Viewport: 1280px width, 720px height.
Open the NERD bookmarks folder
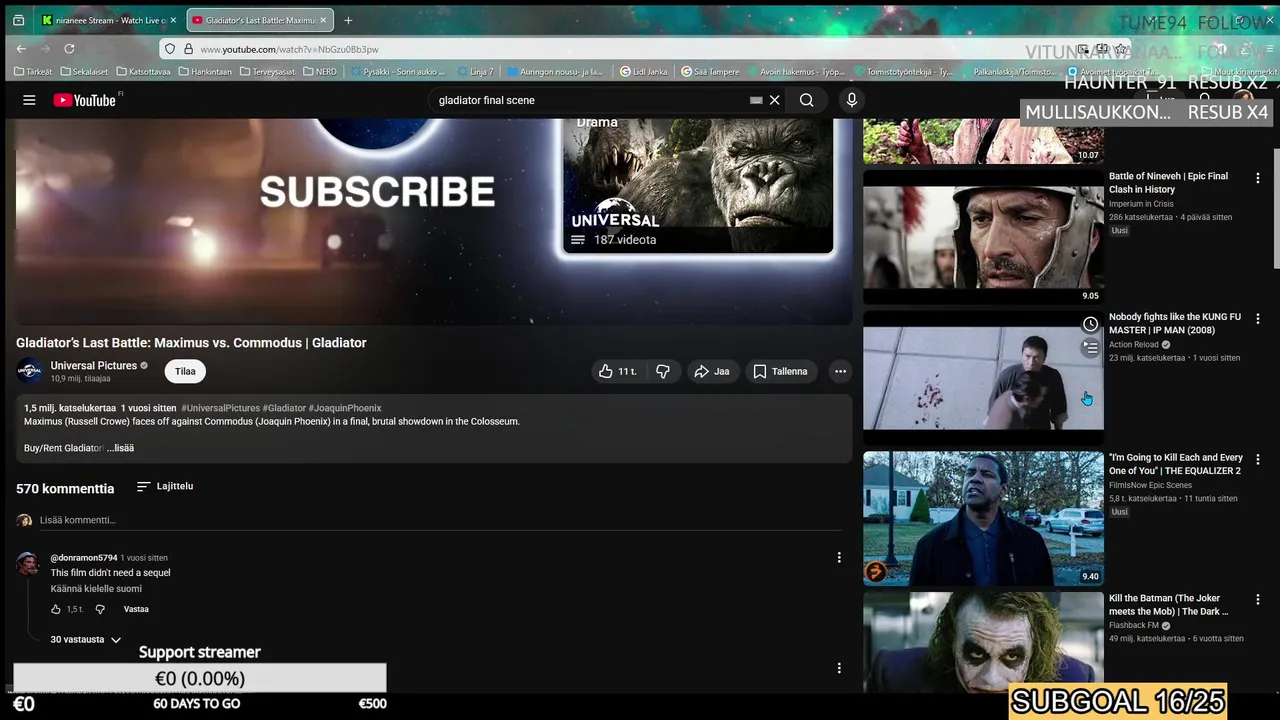(320, 72)
